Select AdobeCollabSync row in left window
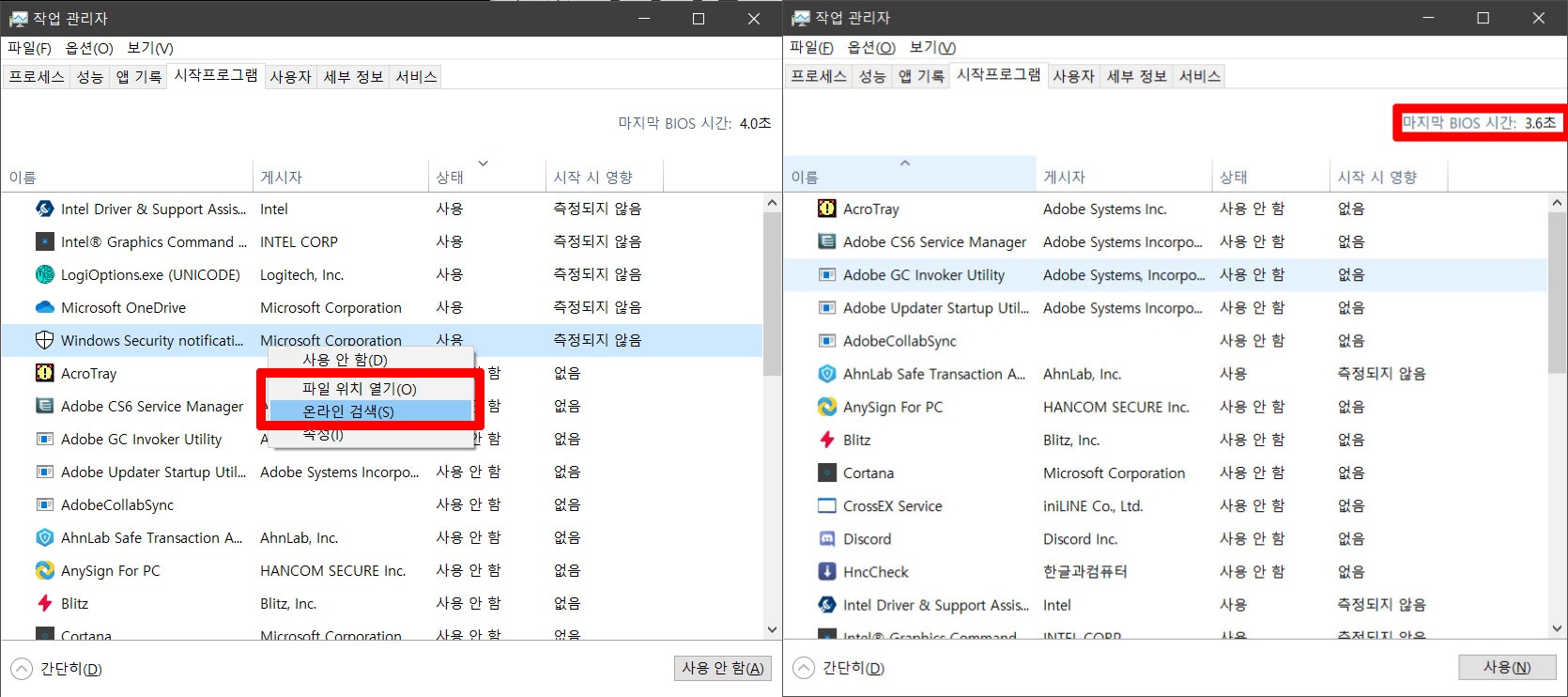1568x697 pixels. [382, 504]
